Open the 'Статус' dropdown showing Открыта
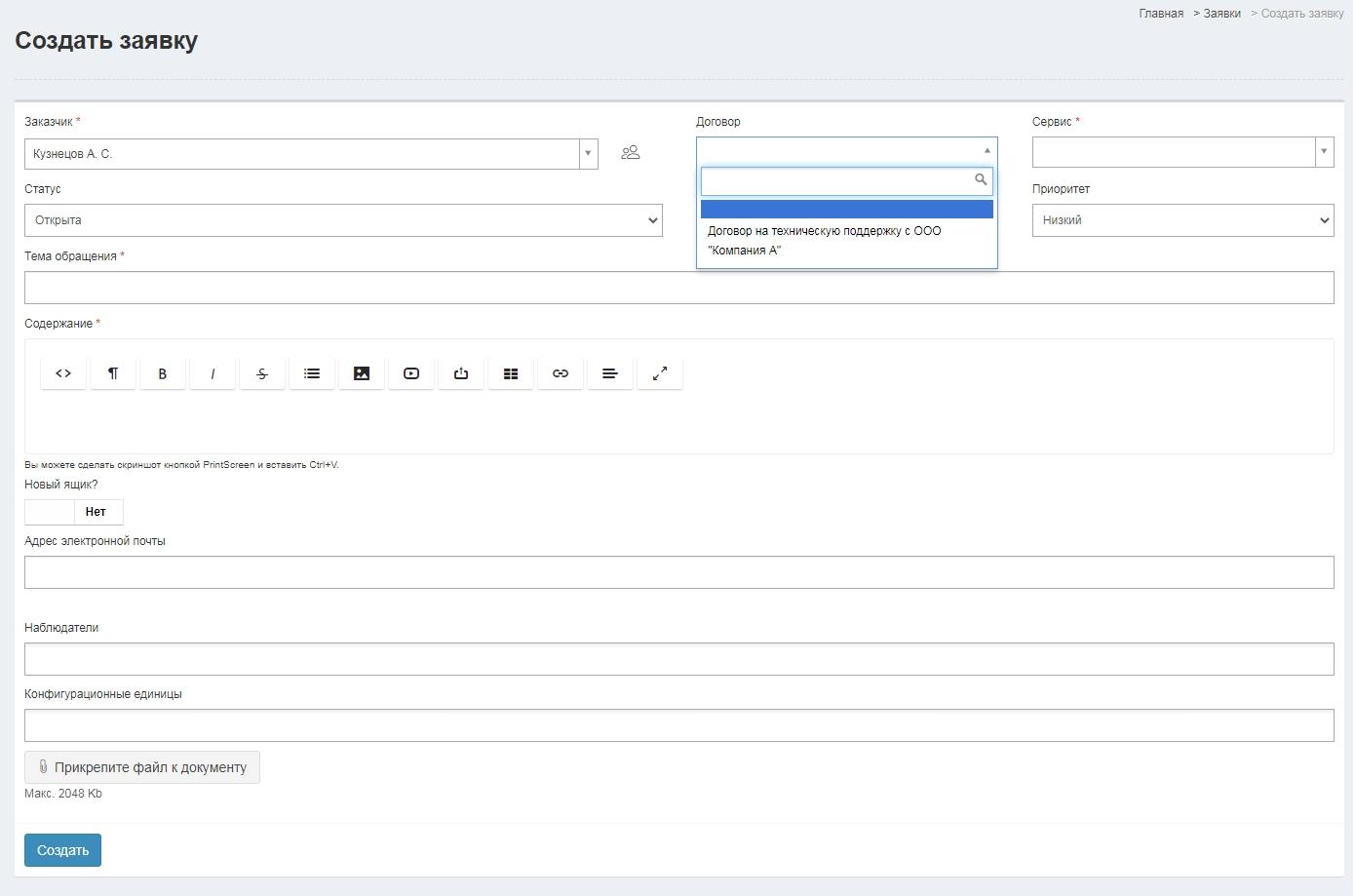The height and width of the screenshot is (896, 1355). (x=343, y=220)
